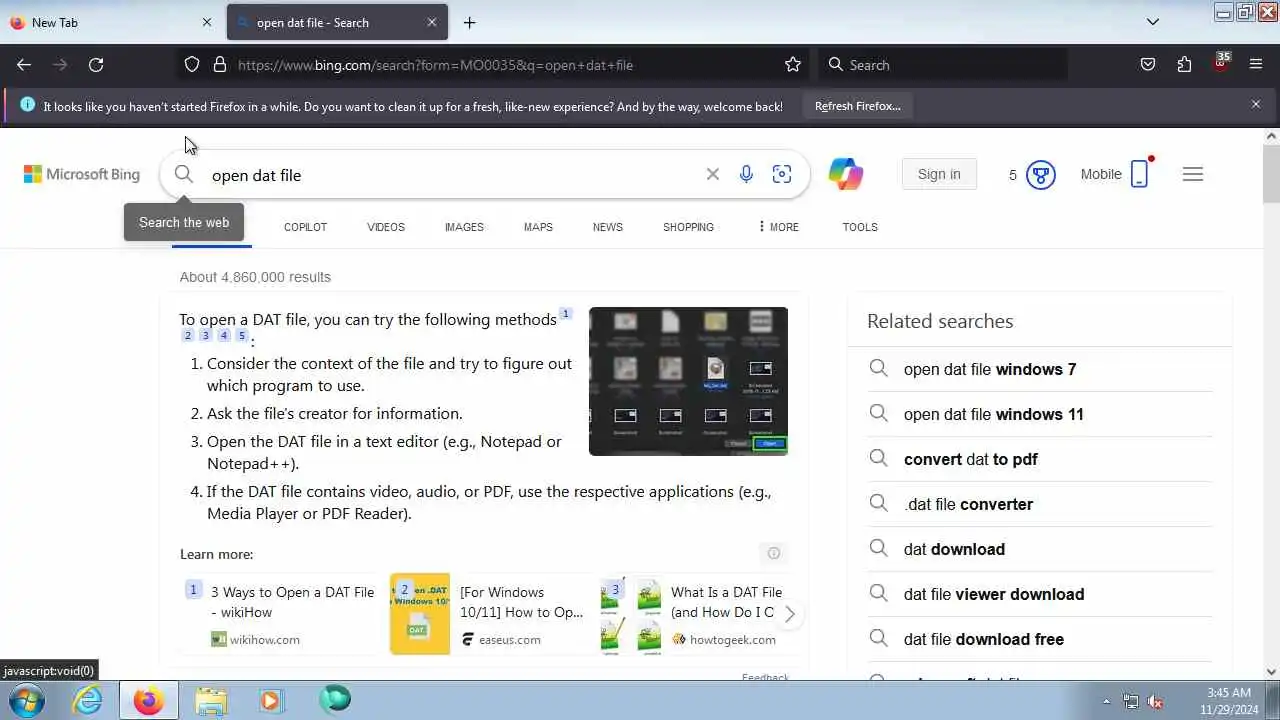Open Microsoft Rewards trophy icon
Screen dimensions: 1280x720
tap(1041, 175)
